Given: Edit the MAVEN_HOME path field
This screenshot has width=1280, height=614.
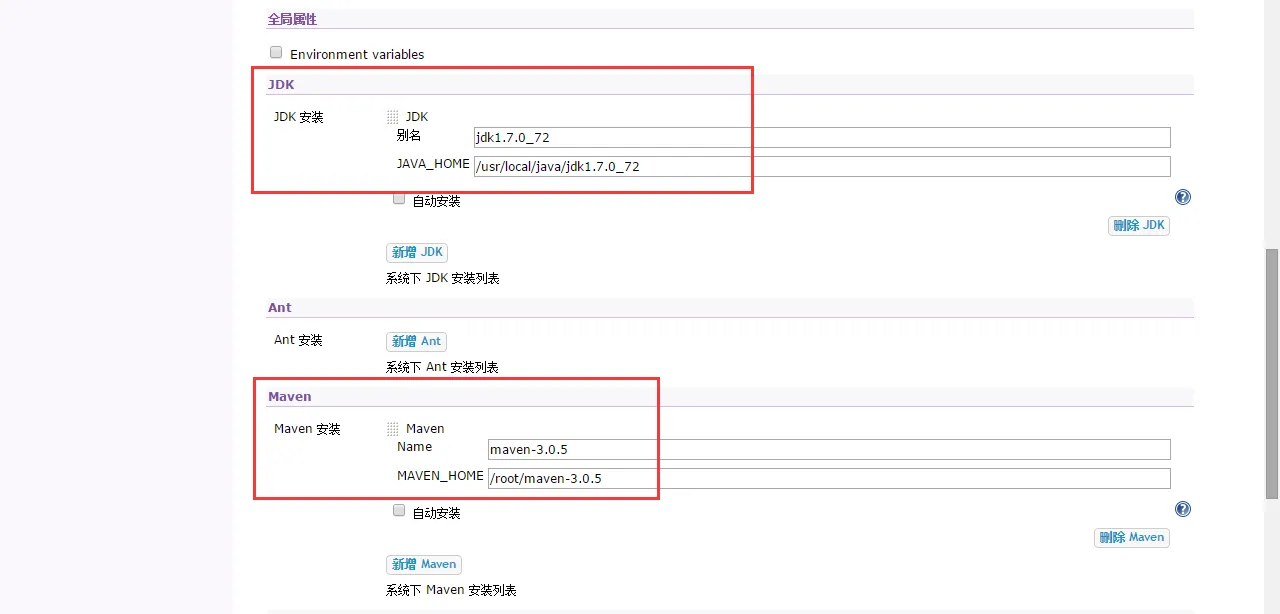Looking at the screenshot, I should coord(829,478).
